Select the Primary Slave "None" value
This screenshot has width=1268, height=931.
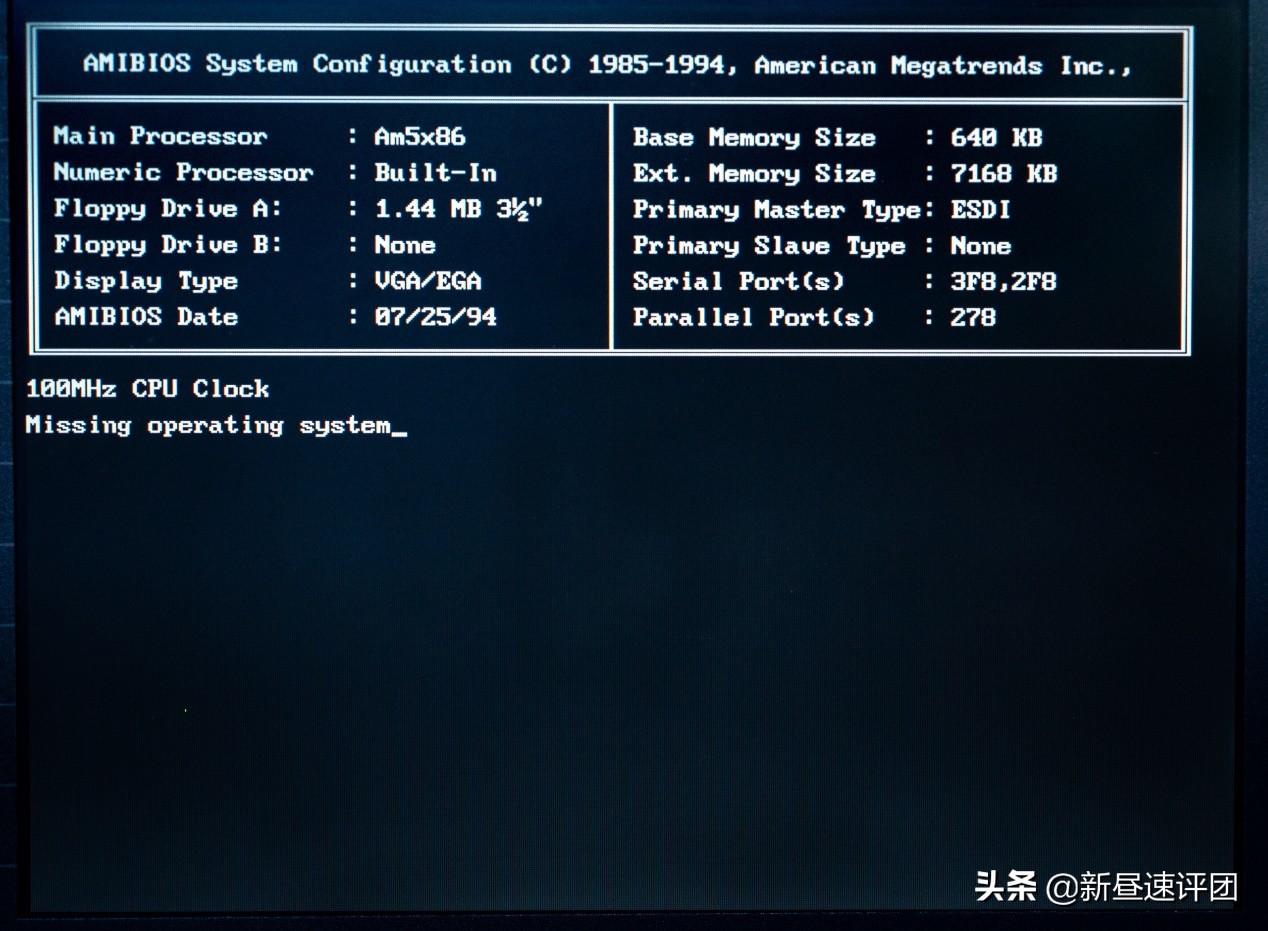tap(980, 246)
